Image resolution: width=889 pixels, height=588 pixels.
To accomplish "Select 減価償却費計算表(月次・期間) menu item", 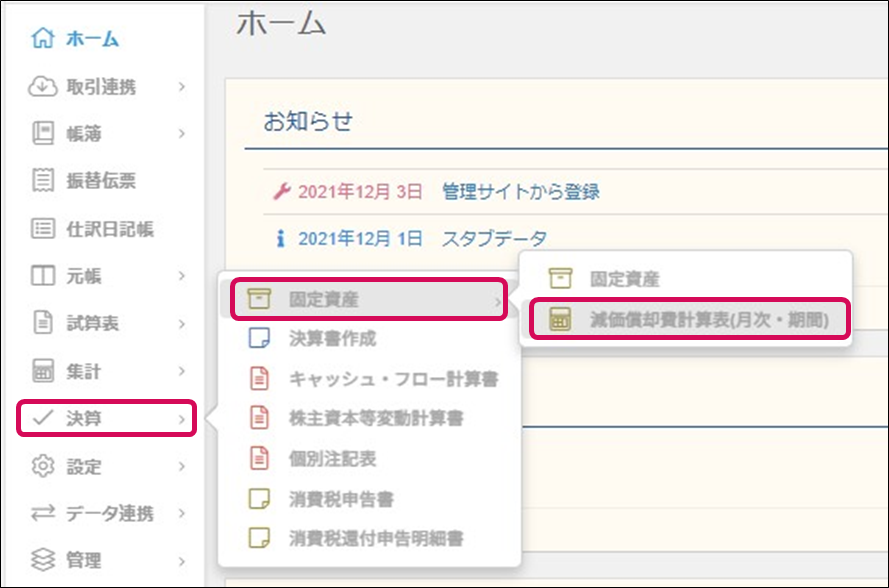I will click(690, 319).
